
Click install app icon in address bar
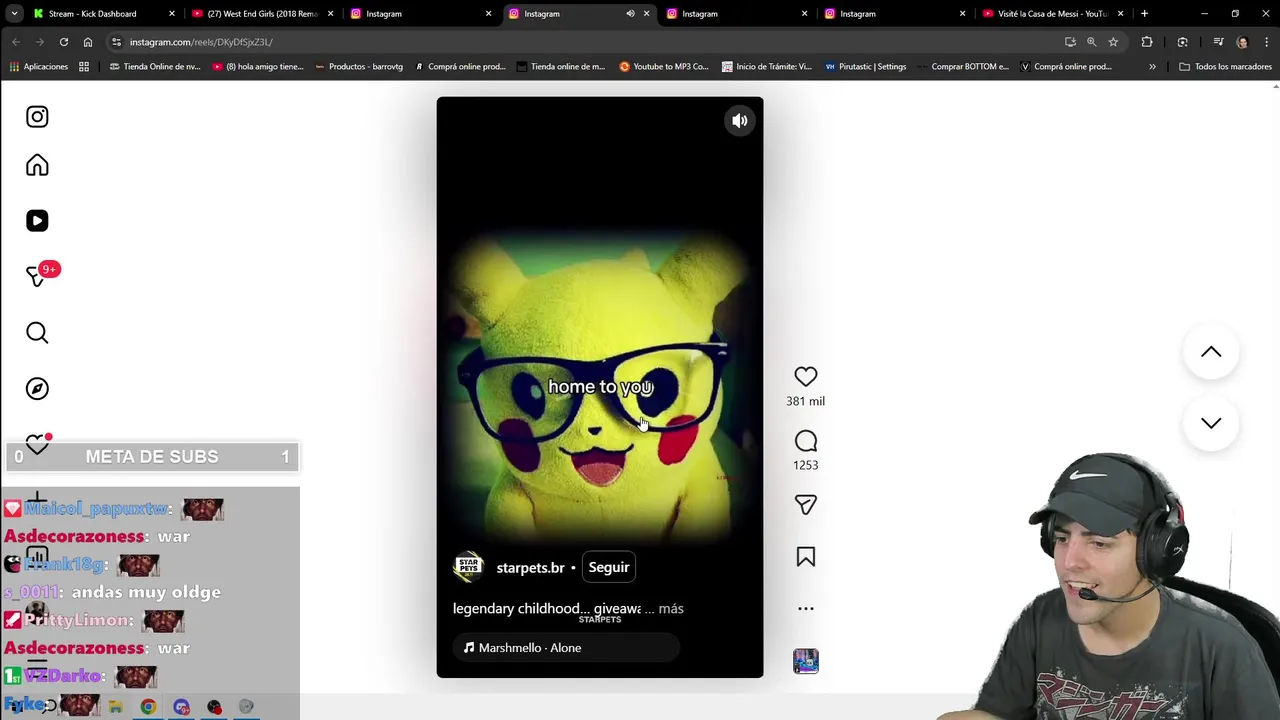click(1070, 42)
